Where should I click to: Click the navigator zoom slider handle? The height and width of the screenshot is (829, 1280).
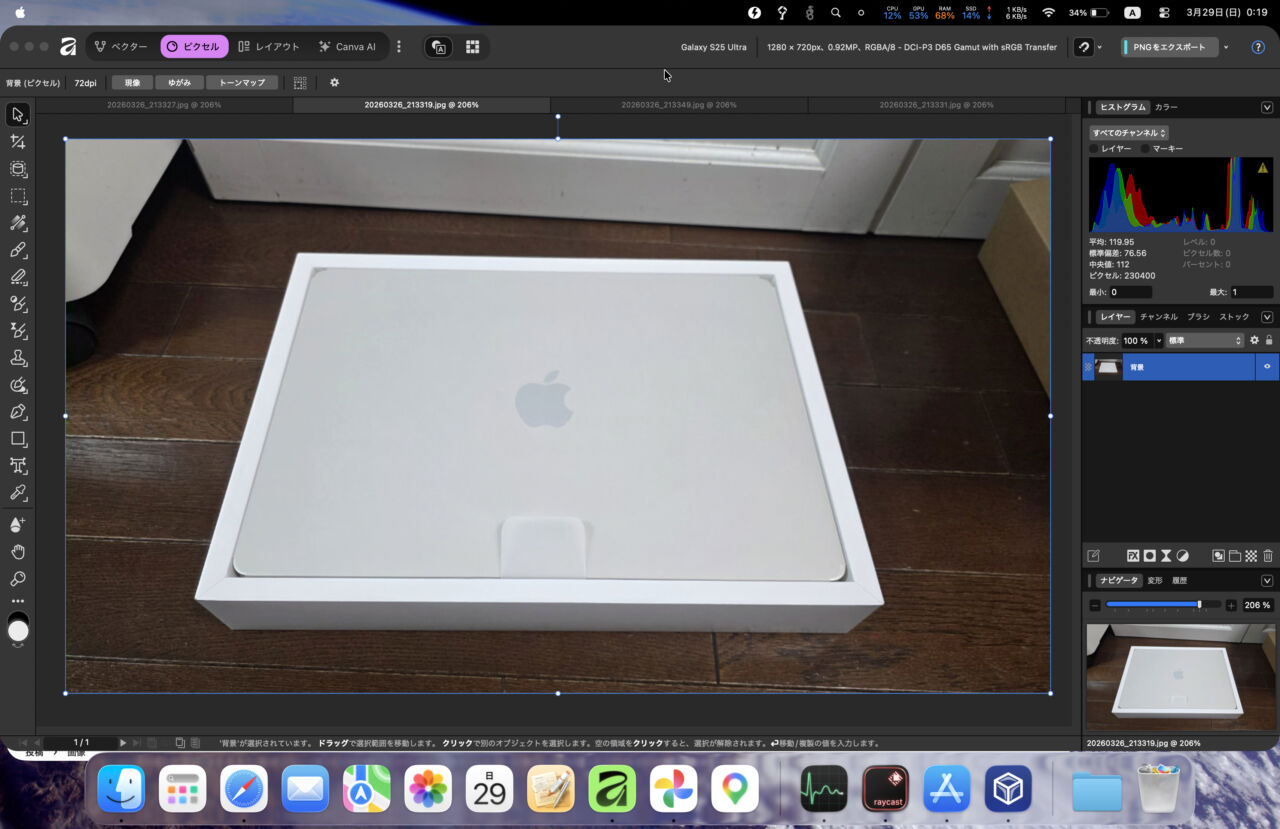[x=1199, y=605]
